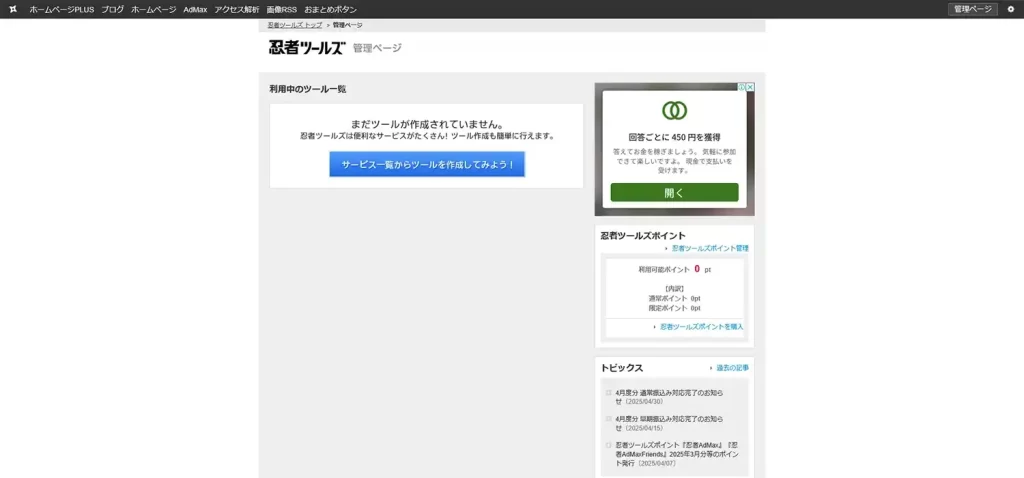Click the icon beside the 4月度分 早期振込み entry
The width and height of the screenshot is (1024, 478).
[608, 419]
